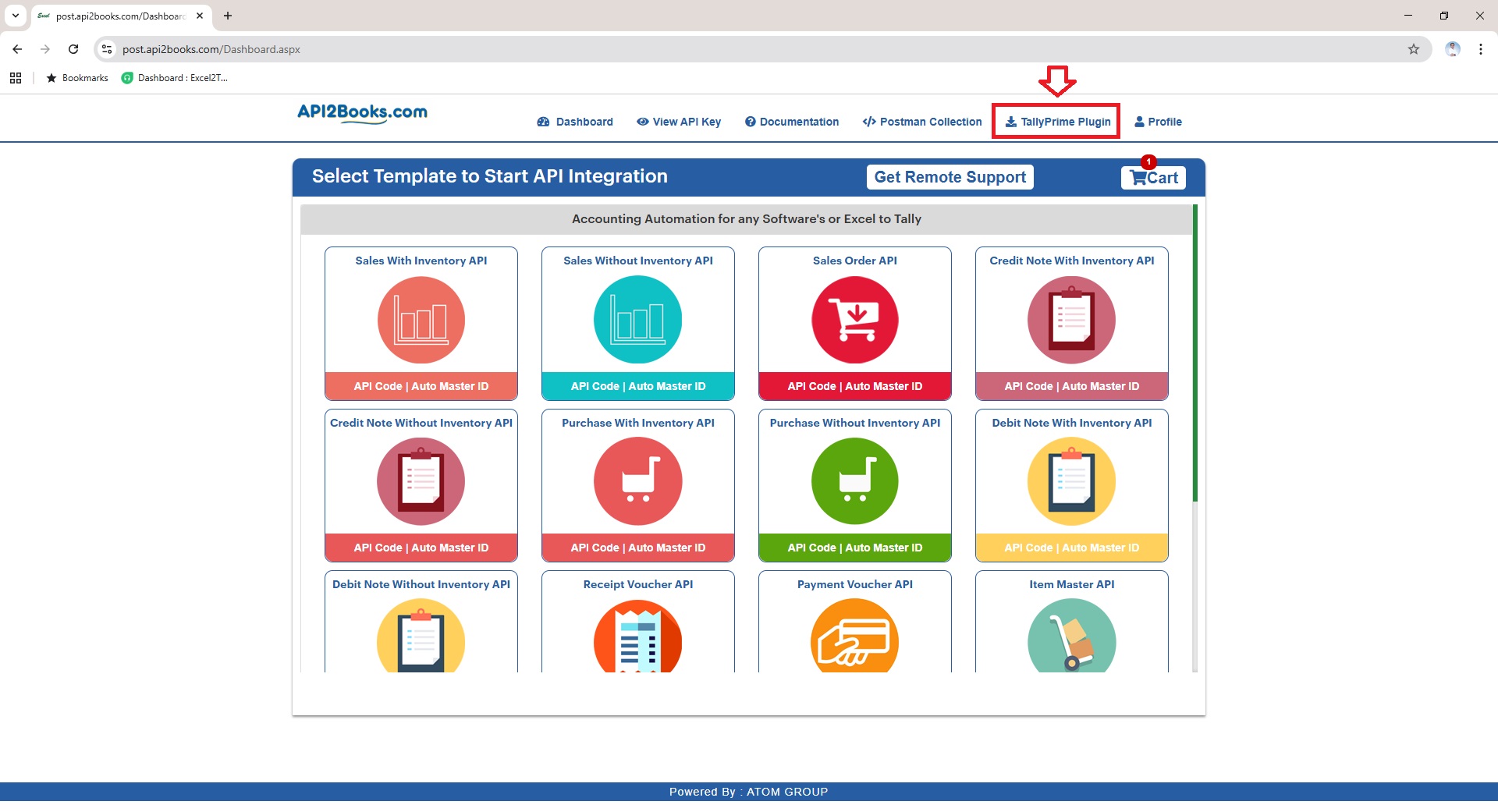Image resolution: width=1498 pixels, height=812 pixels.
Task: Click API Code bar under Credit Note With Inventory
Action: (1072, 386)
